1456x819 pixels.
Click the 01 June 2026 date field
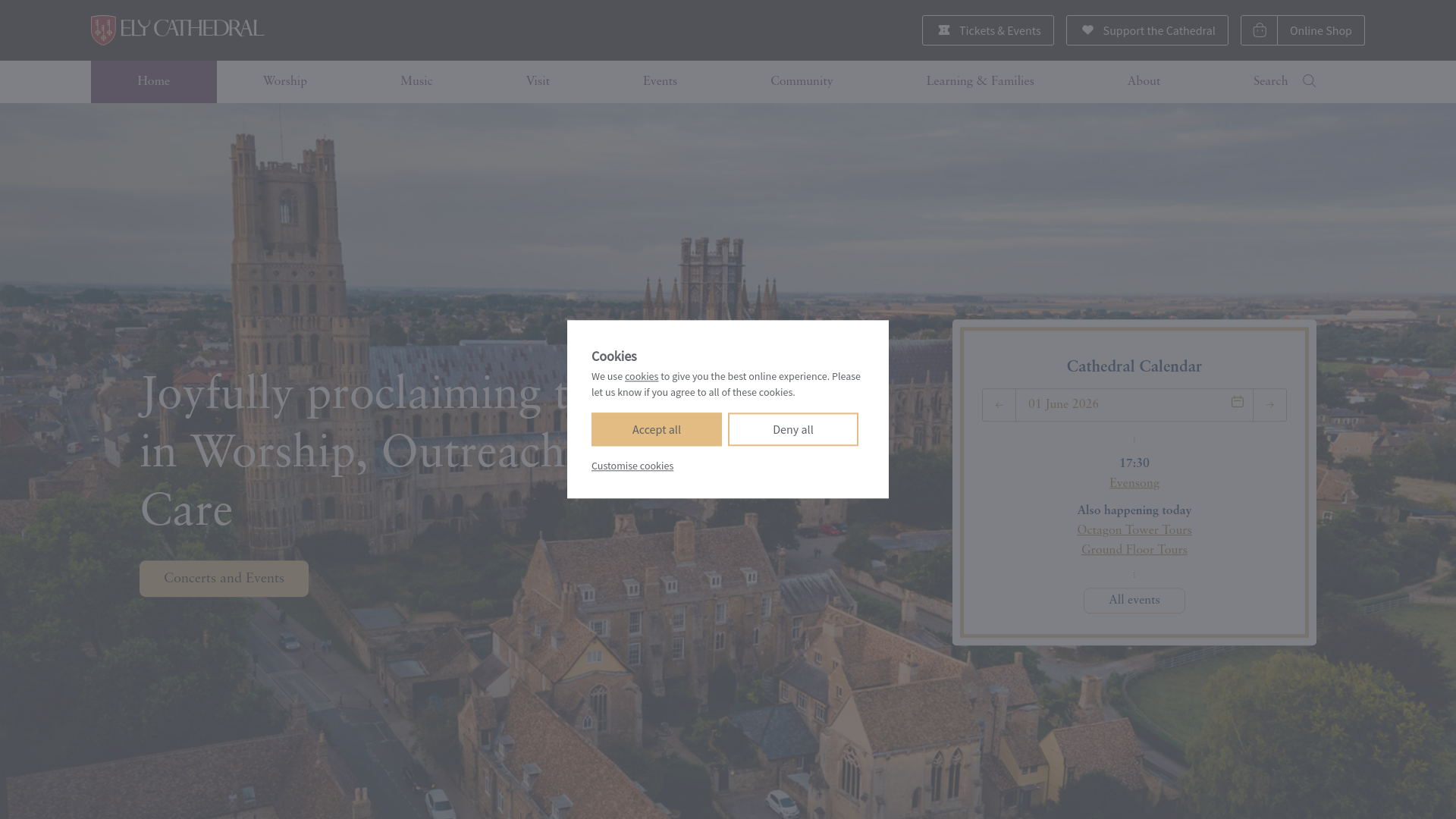click(x=1134, y=405)
